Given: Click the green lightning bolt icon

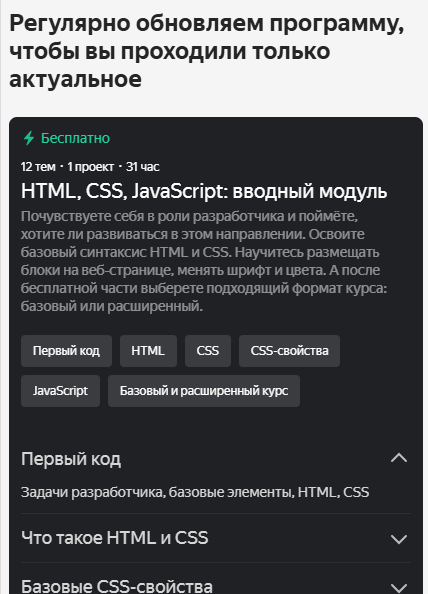Looking at the screenshot, I should (29, 138).
